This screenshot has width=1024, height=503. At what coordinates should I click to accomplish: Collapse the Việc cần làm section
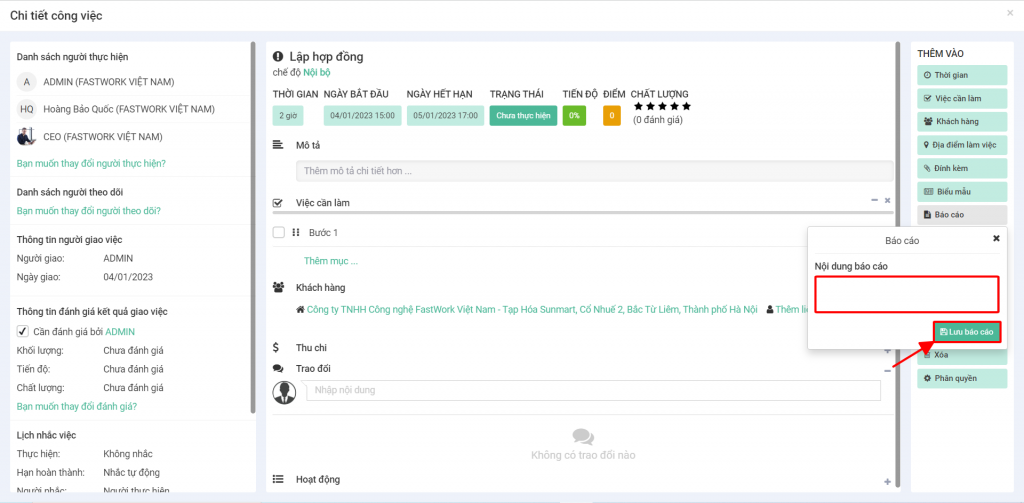click(x=875, y=201)
